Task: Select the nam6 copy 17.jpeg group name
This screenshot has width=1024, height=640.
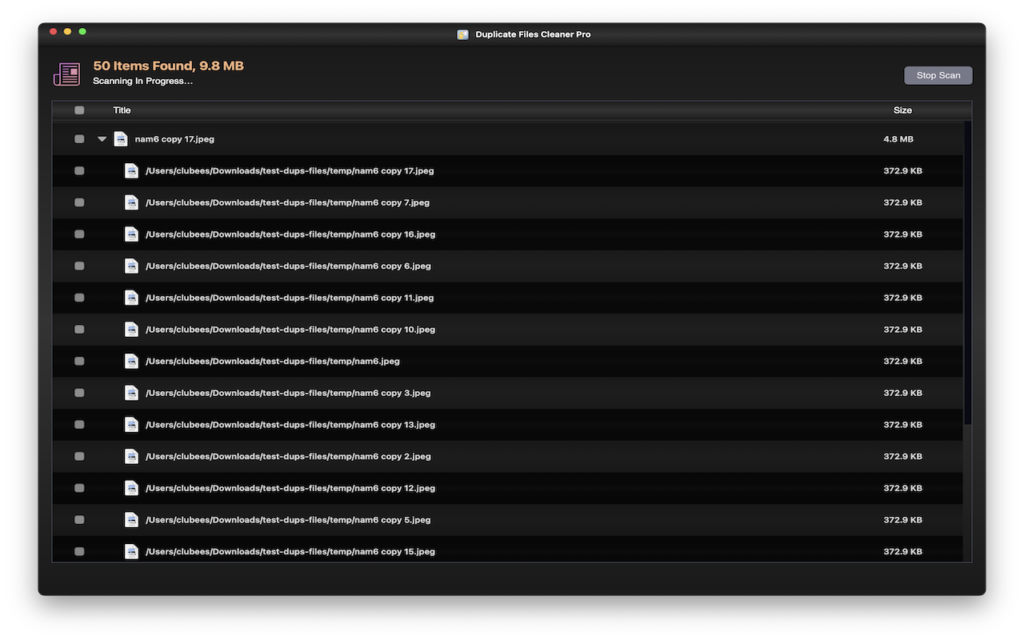Action: pyautogui.click(x=174, y=139)
